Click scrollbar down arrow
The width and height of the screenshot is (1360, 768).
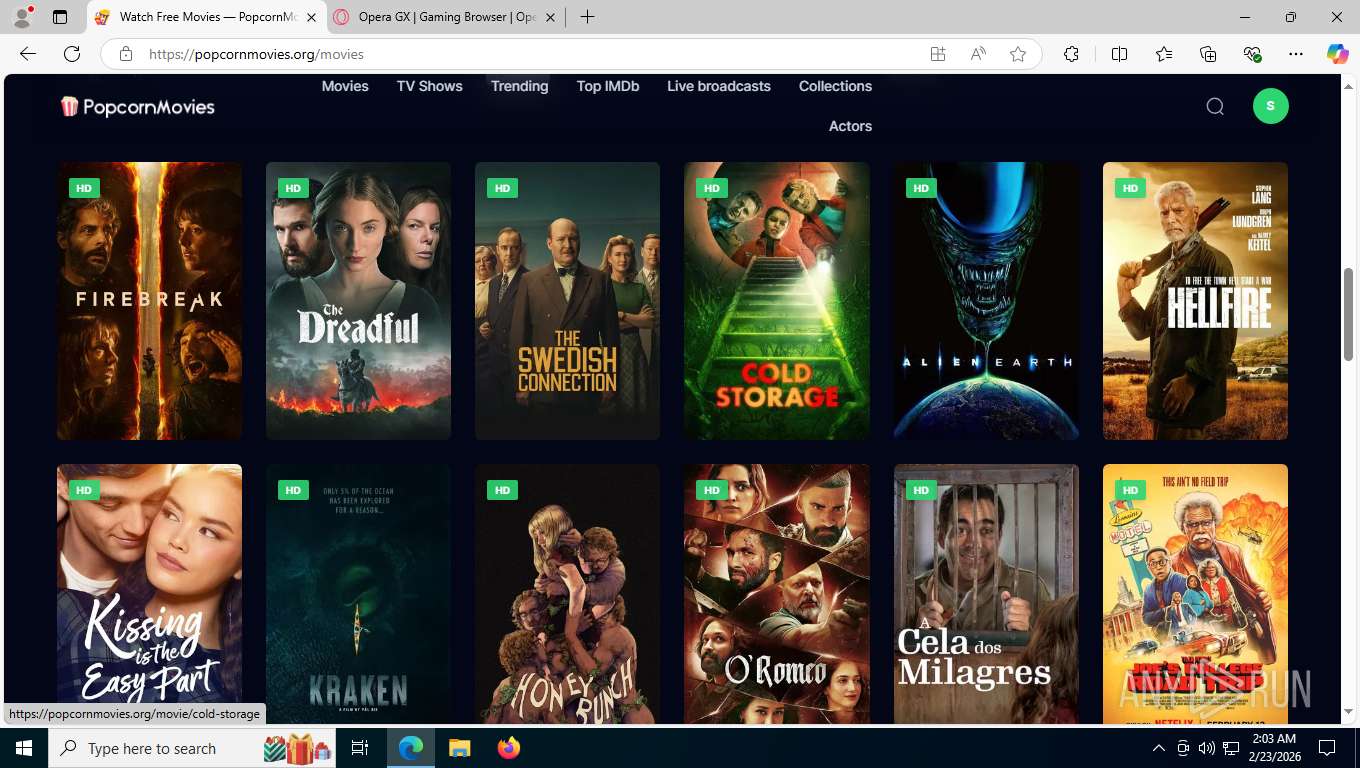click(x=1348, y=713)
